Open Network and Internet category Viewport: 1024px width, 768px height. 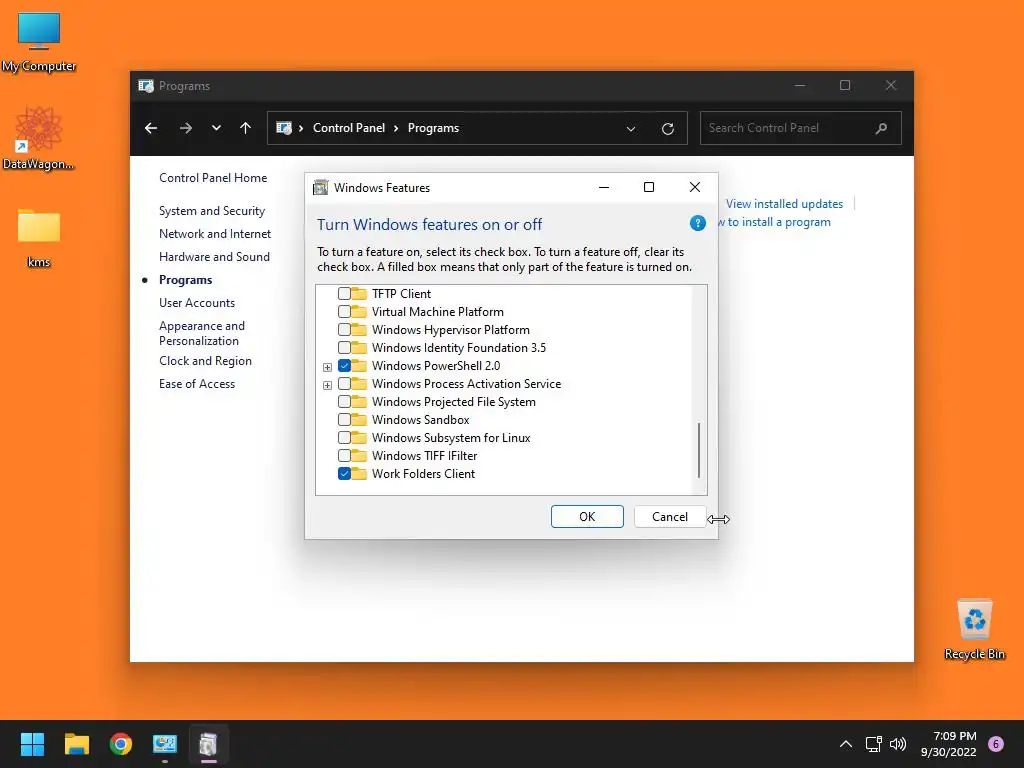215,234
